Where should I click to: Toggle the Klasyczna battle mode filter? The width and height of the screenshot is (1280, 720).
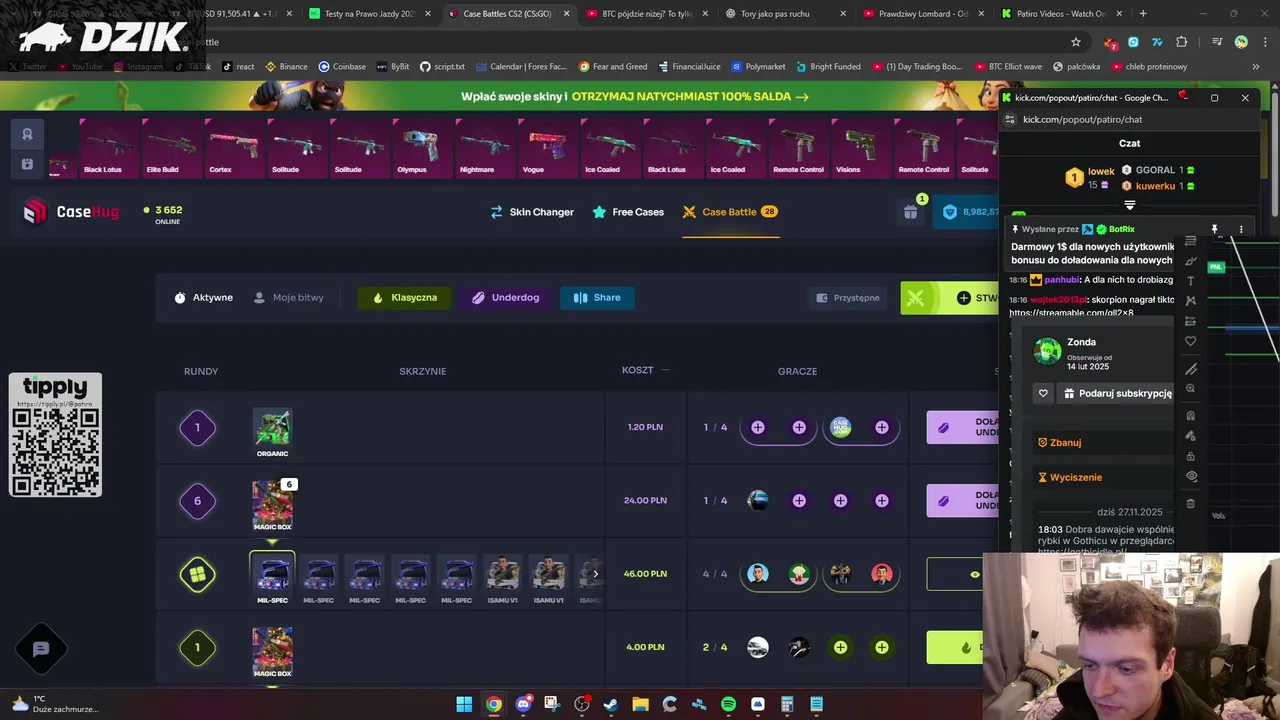(404, 297)
